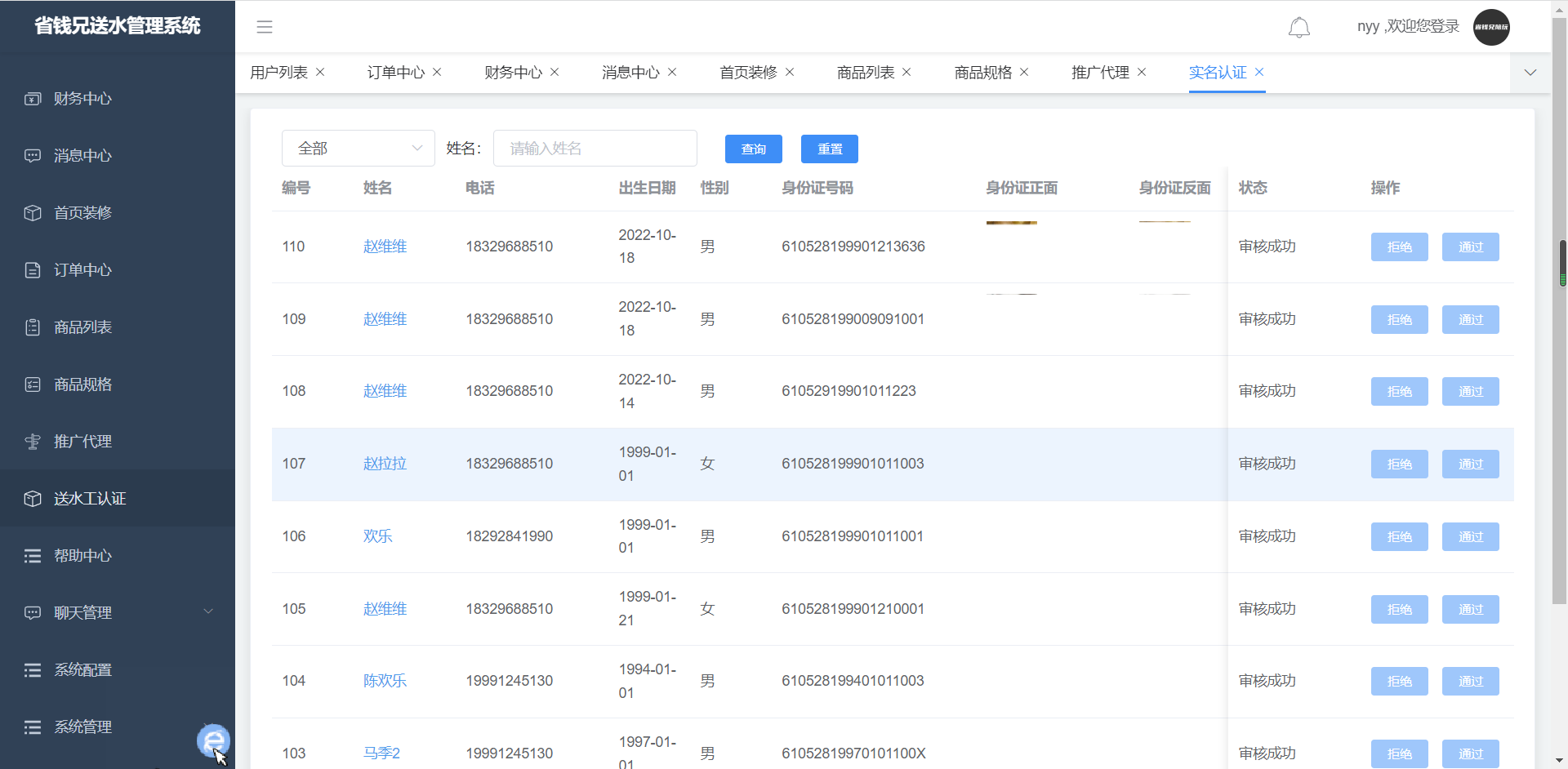Open 消息中心 from the sidebar
Viewport: 1568px width, 769px height.
pos(82,156)
